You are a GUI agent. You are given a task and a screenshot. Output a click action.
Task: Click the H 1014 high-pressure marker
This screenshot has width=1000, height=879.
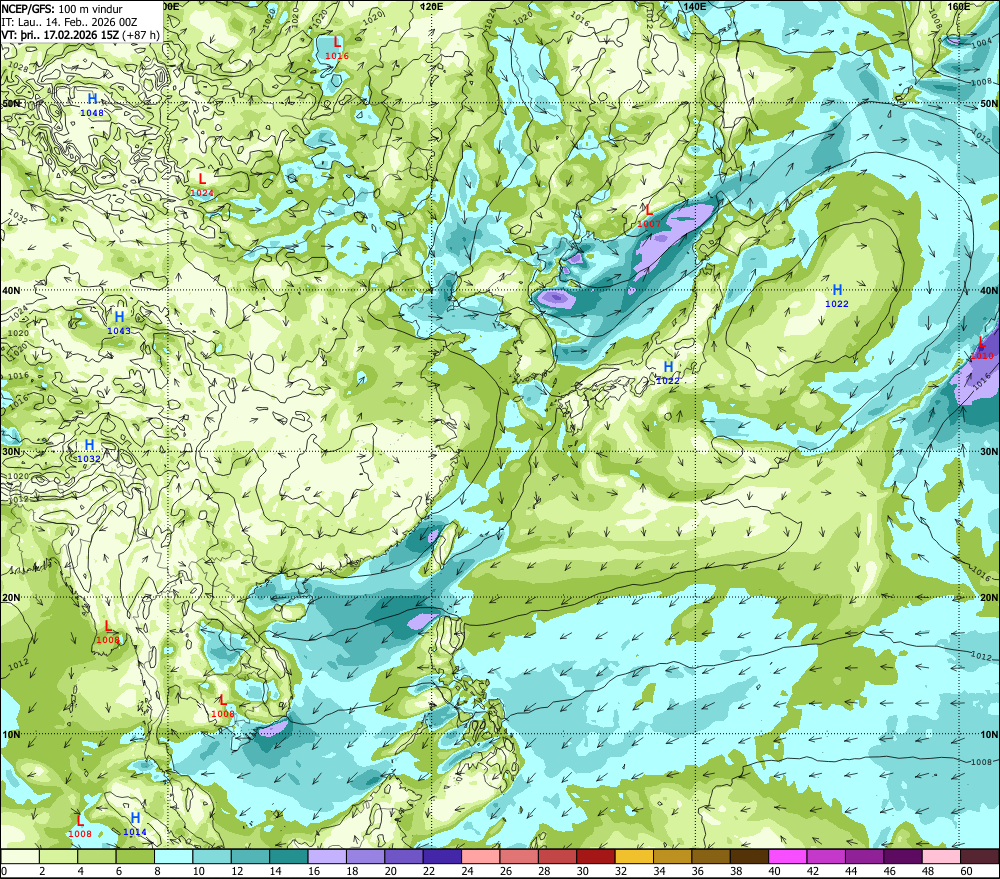(135, 824)
